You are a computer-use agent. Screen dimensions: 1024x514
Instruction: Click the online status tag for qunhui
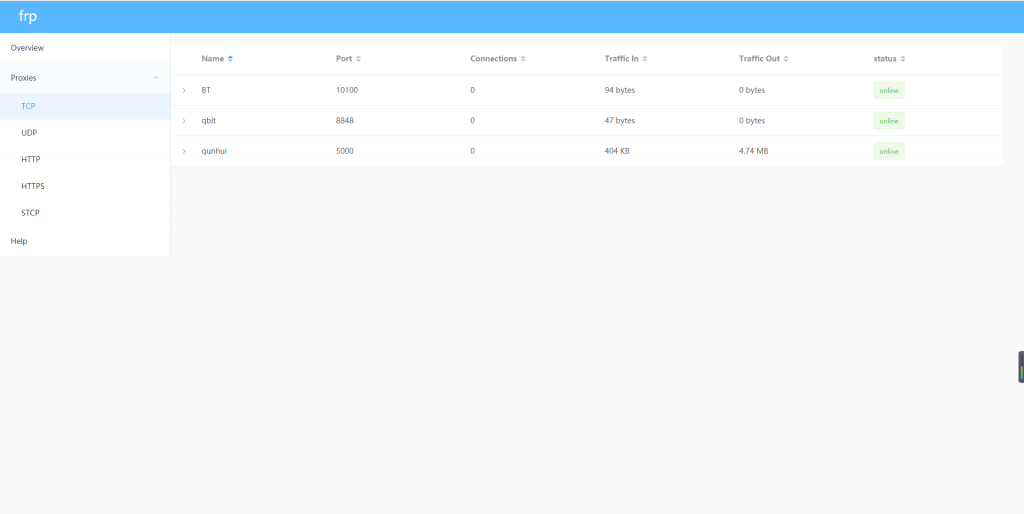coord(889,152)
